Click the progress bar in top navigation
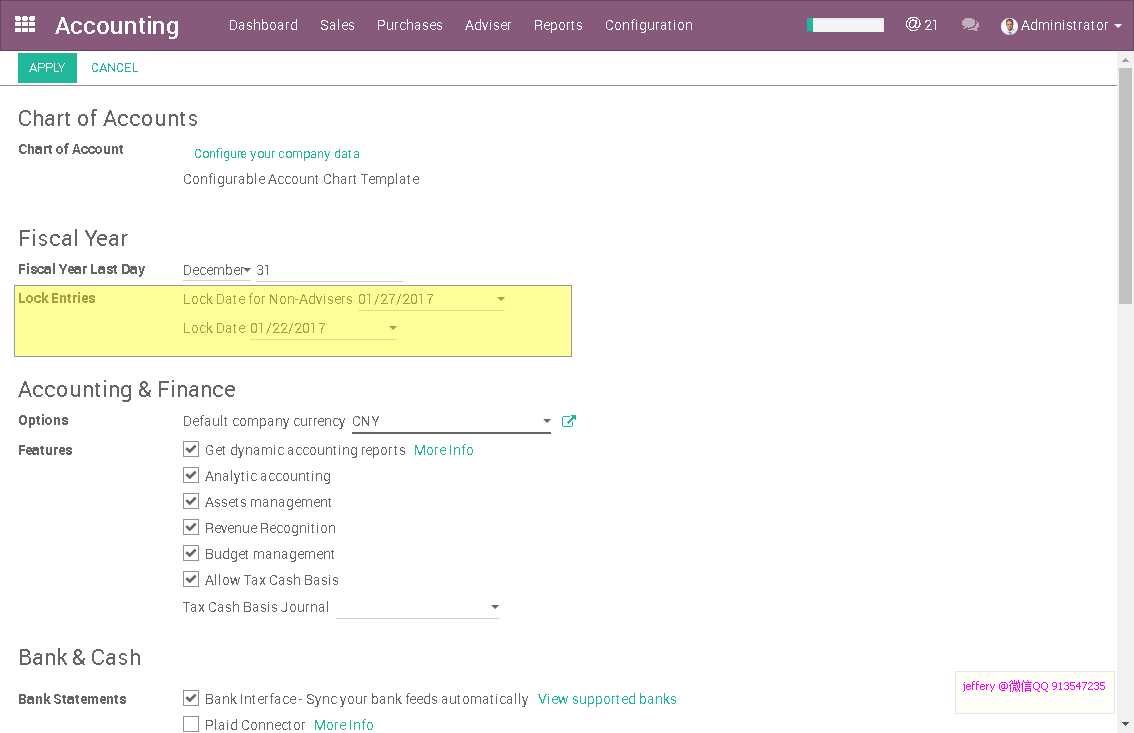The height and width of the screenshot is (733, 1134). [x=845, y=25]
